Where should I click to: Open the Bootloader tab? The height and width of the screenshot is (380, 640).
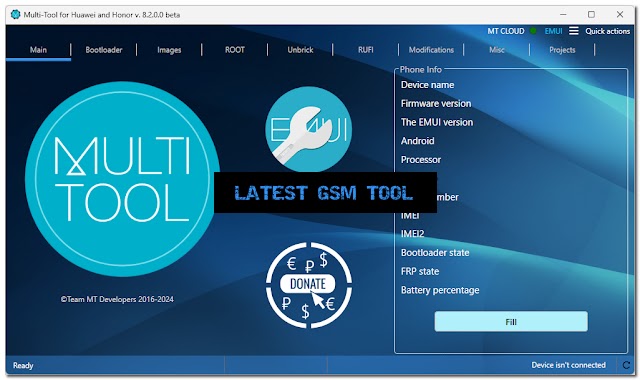[104, 50]
